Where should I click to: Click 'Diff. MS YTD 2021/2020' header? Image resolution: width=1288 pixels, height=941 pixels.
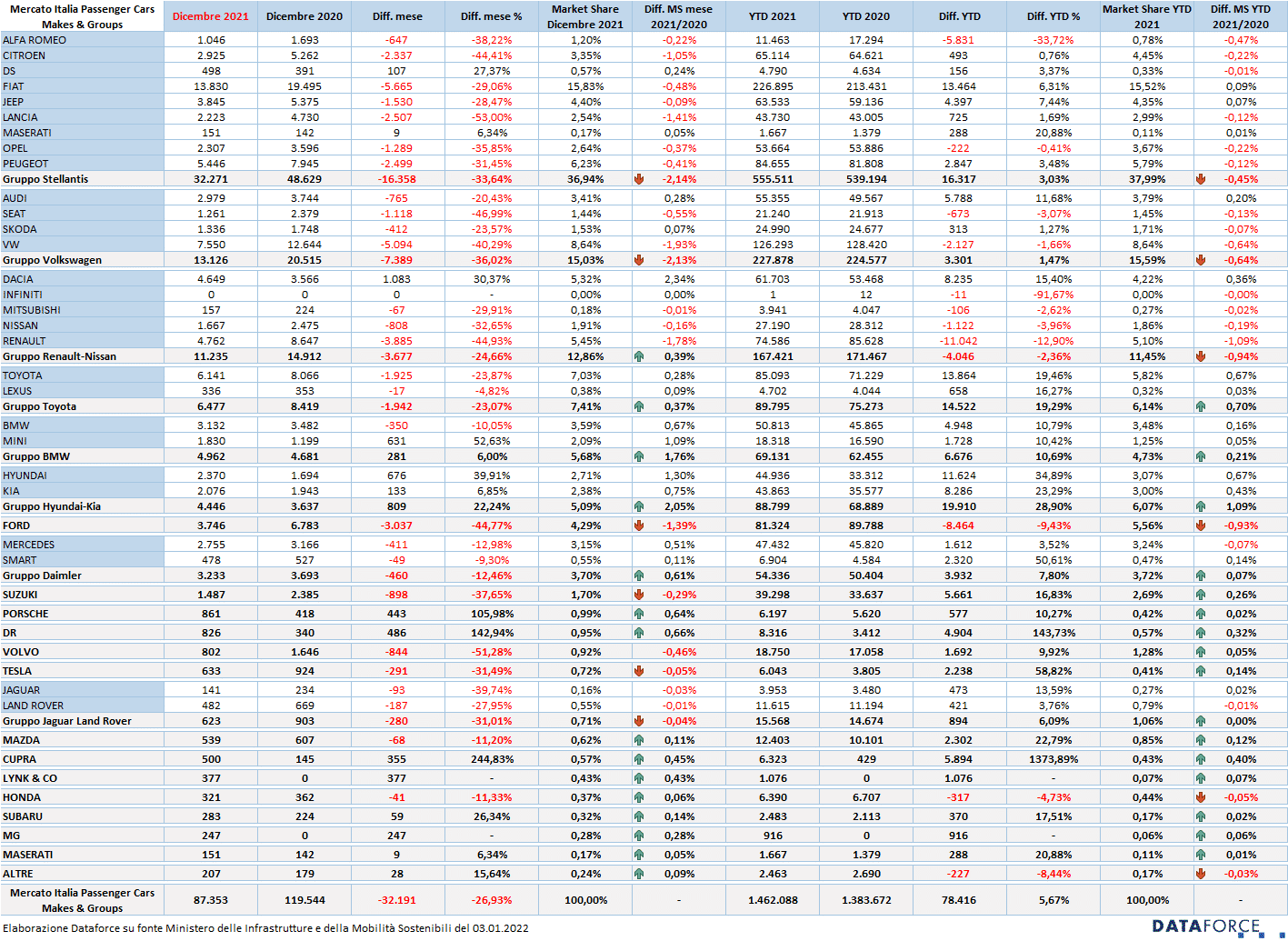pos(1241,16)
